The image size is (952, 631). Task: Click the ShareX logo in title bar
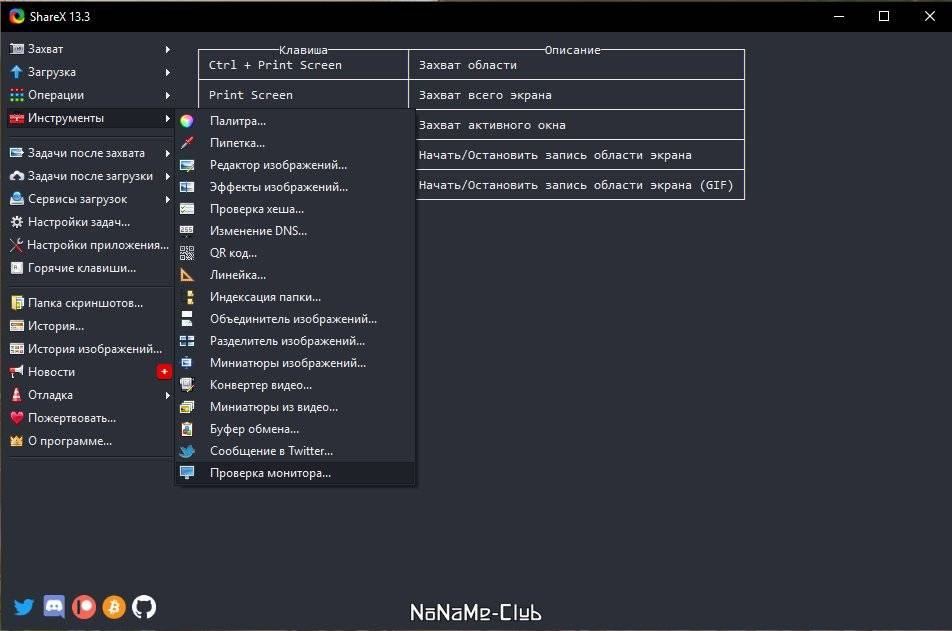click(17, 16)
